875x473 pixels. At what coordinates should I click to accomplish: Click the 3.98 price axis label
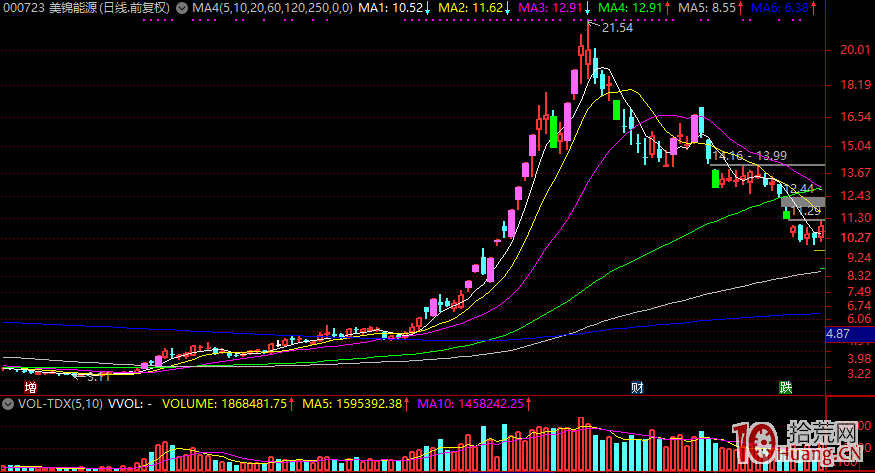859,358
